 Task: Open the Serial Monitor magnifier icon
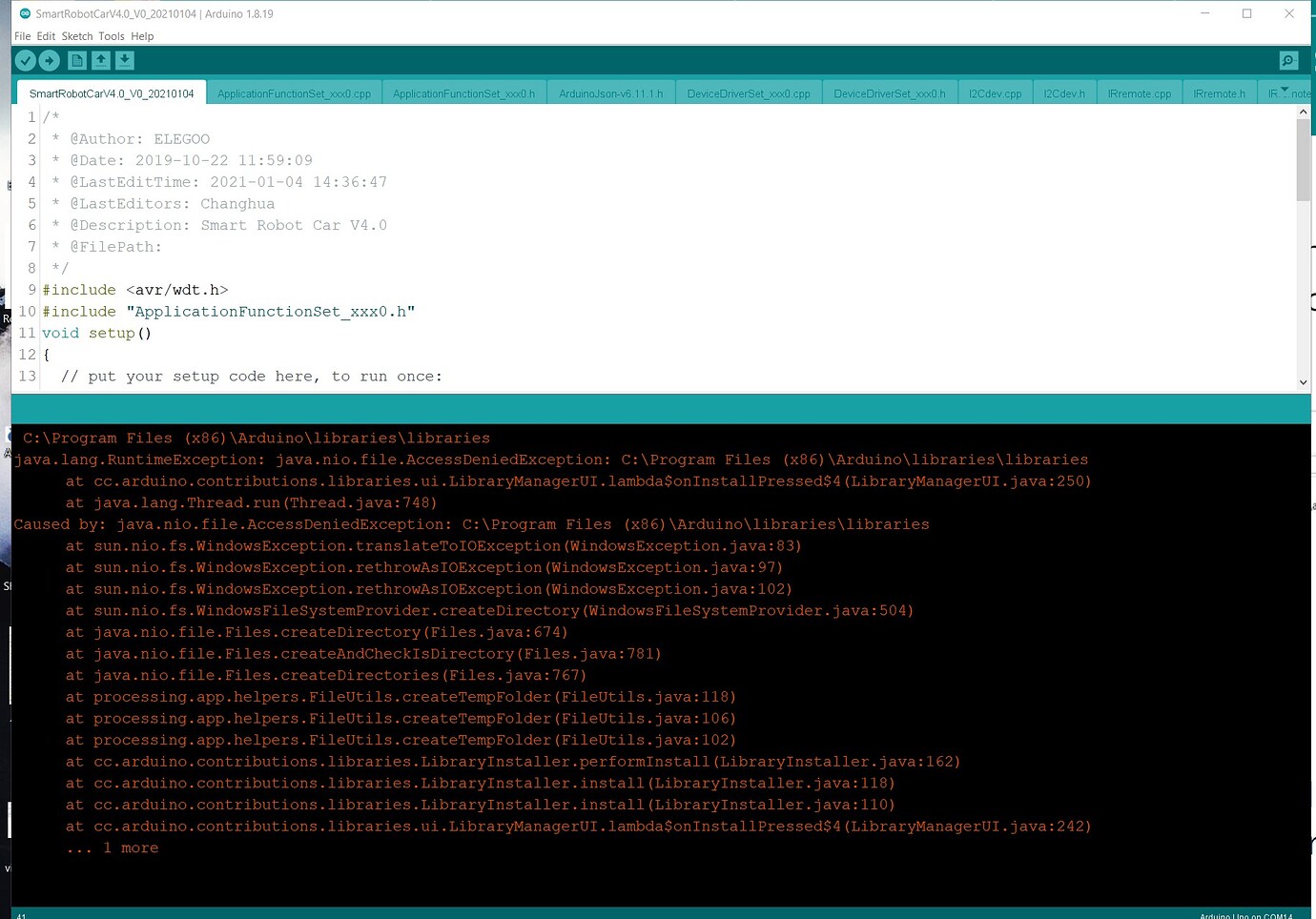point(1288,60)
